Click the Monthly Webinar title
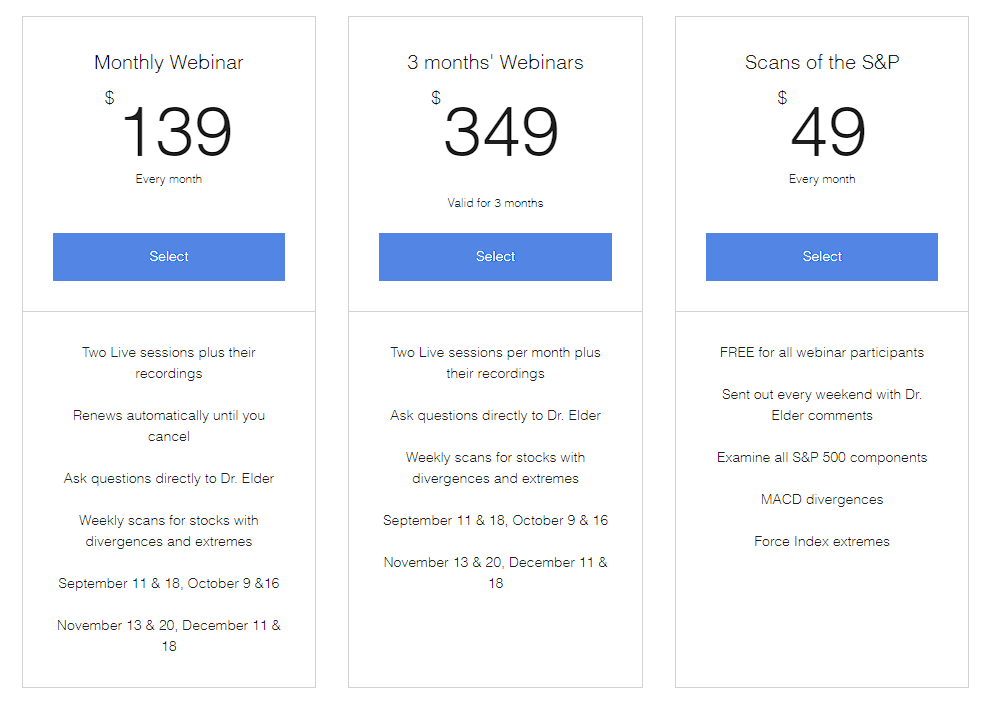The width and height of the screenshot is (997, 709). (168, 62)
